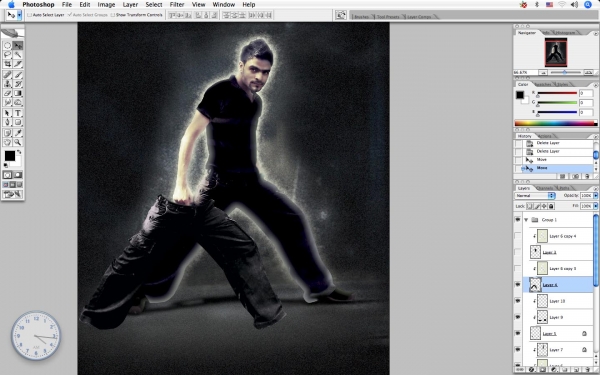The image size is (600, 375).
Task: Select the Eraser tool
Action: [x=7, y=93]
